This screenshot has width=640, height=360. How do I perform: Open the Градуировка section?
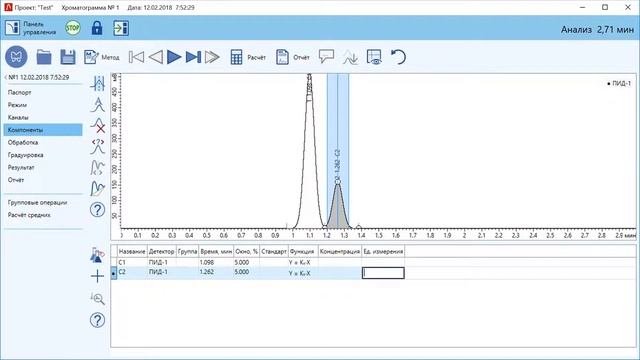(x=25, y=155)
